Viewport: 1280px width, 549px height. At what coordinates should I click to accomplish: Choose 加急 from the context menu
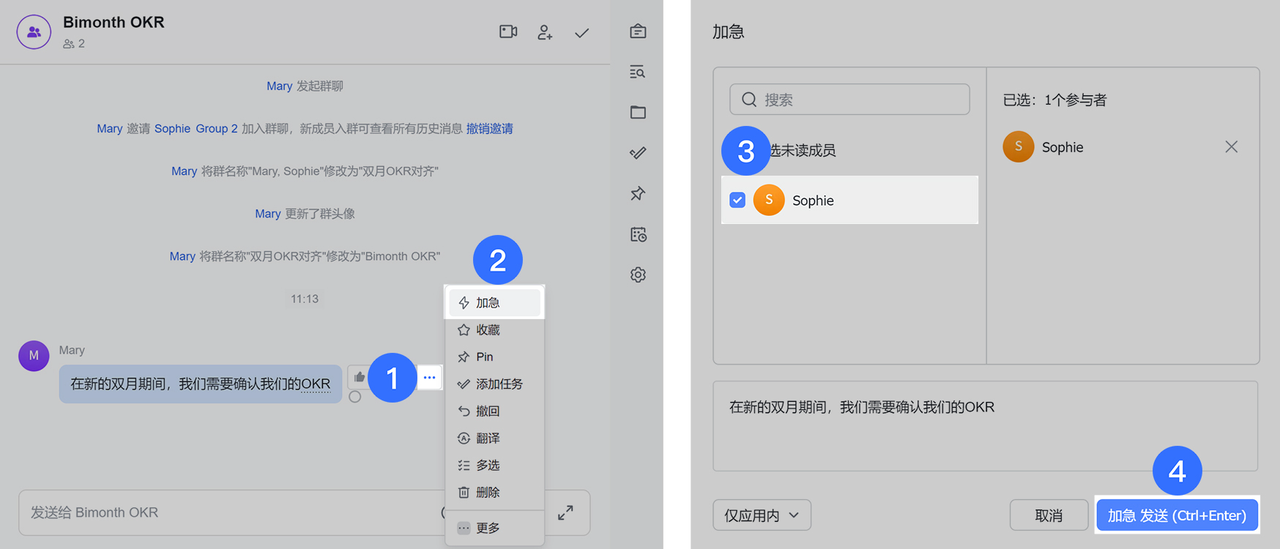click(x=495, y=303)
